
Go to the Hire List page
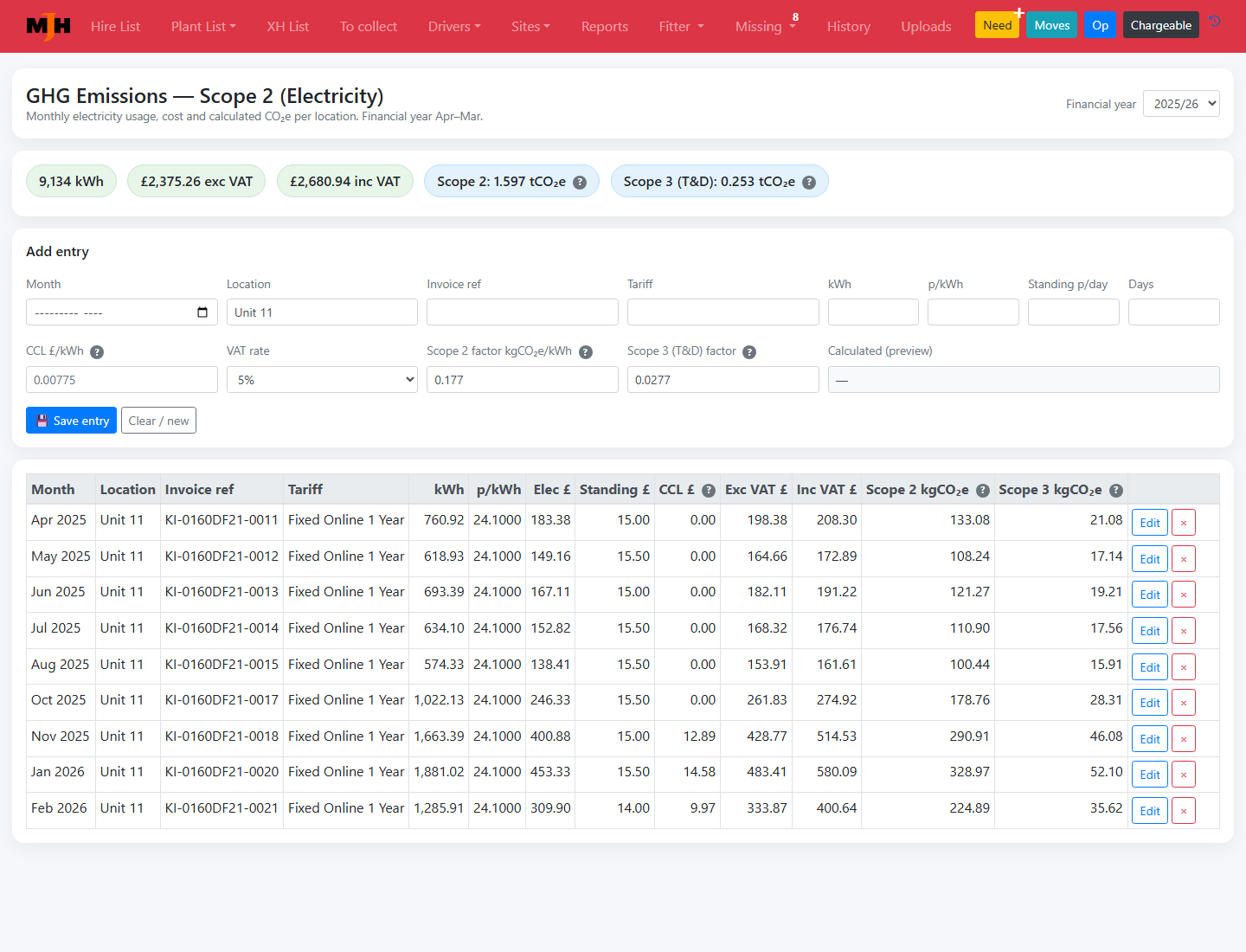click(115, 27)
